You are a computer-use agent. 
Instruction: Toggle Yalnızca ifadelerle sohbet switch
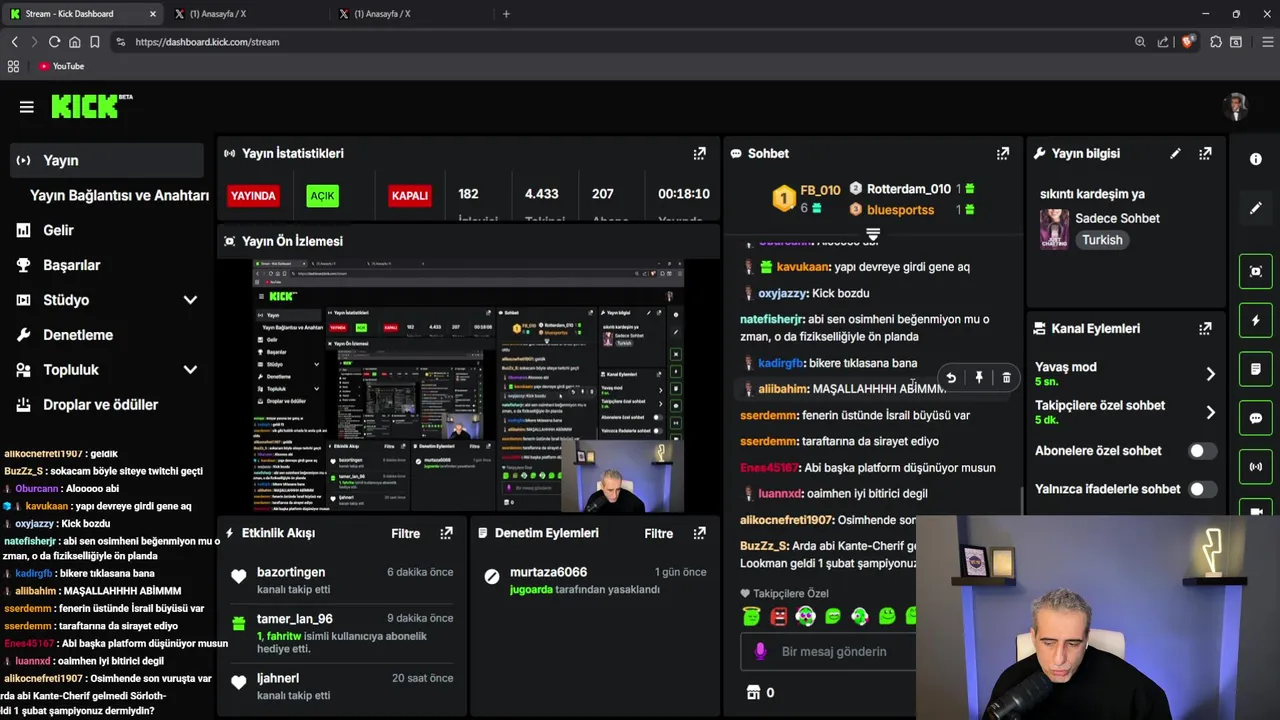point(1203,489)
